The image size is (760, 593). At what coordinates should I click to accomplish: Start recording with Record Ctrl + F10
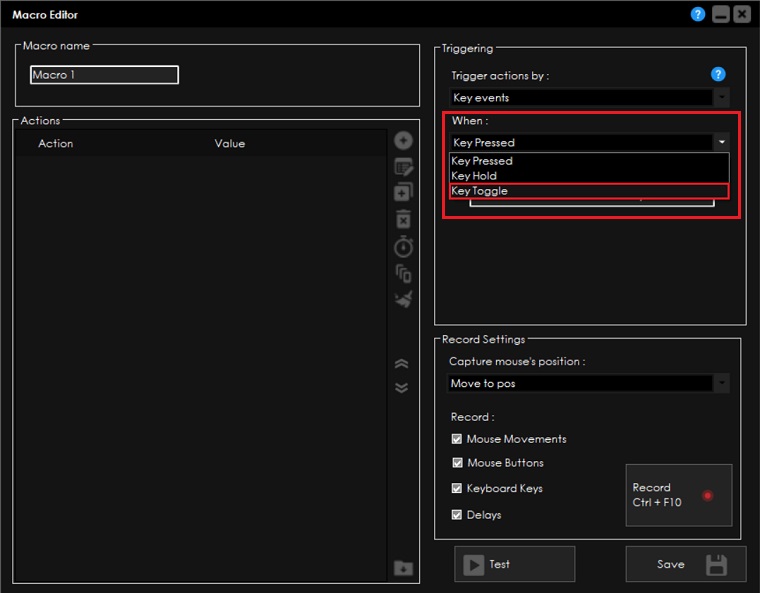click(679, 495)
